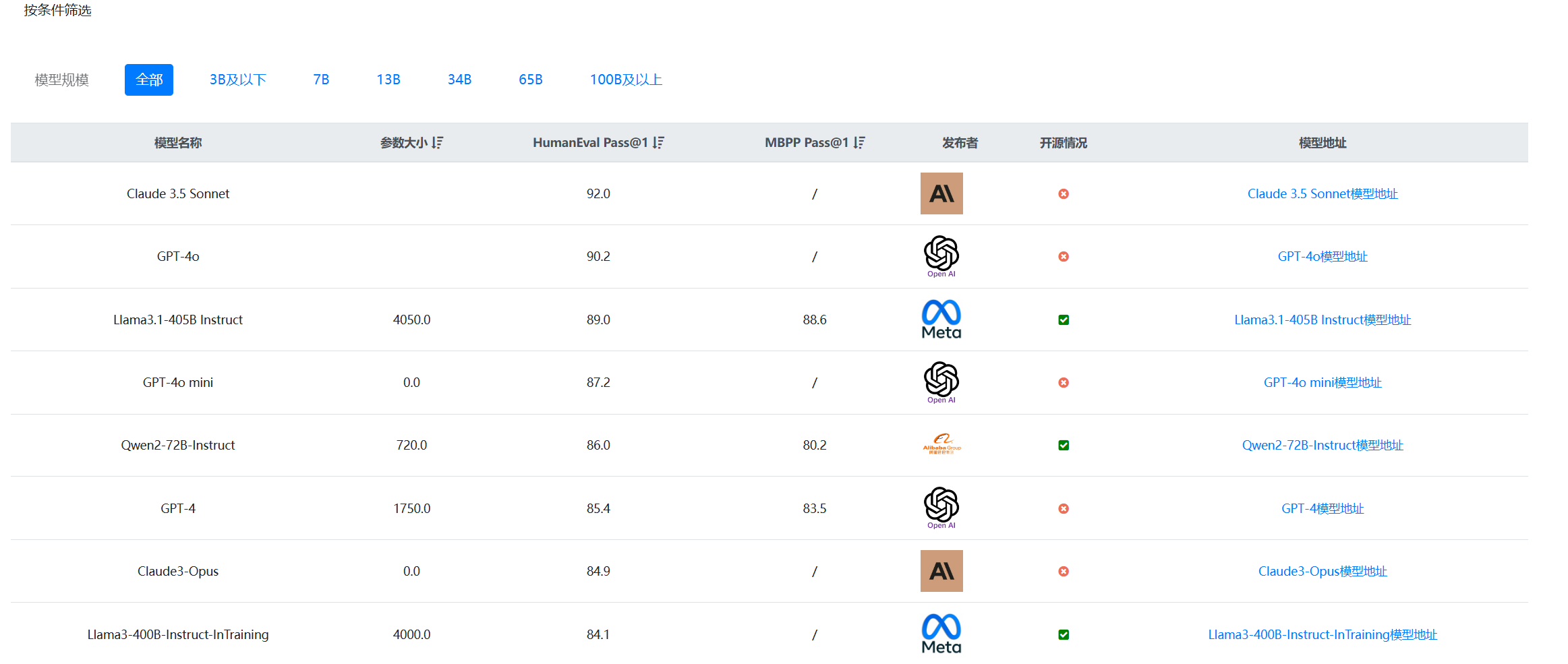
Task: Open GPT-4模型地址 link
Action: pyautogui.click(x=1323, y=508)
